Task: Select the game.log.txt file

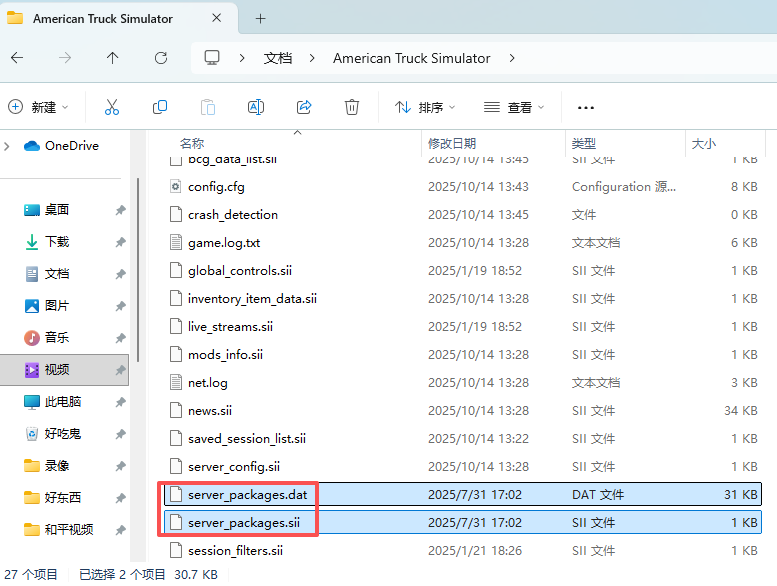Action: [224, 243]
